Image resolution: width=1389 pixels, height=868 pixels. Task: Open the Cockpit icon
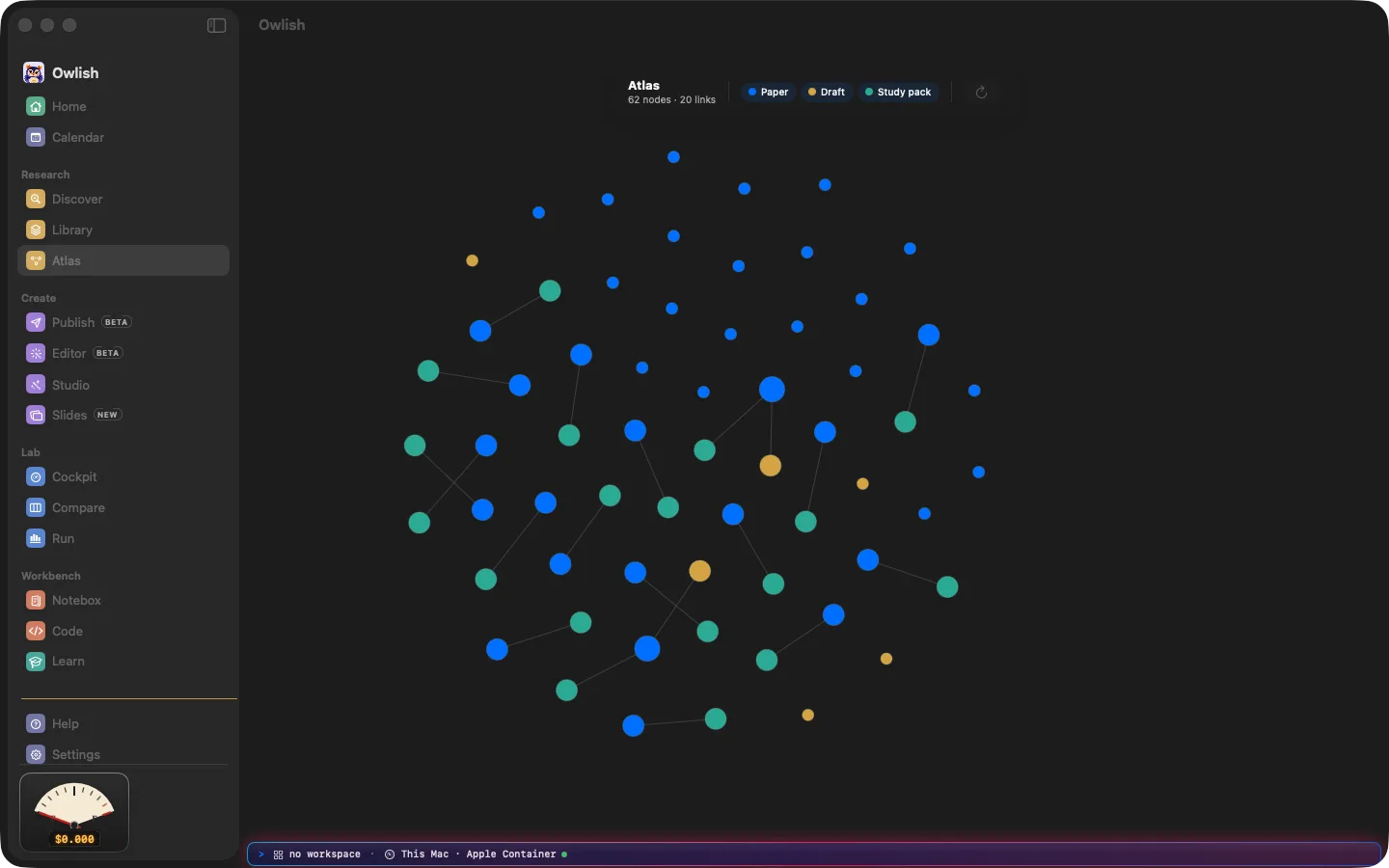36,476
